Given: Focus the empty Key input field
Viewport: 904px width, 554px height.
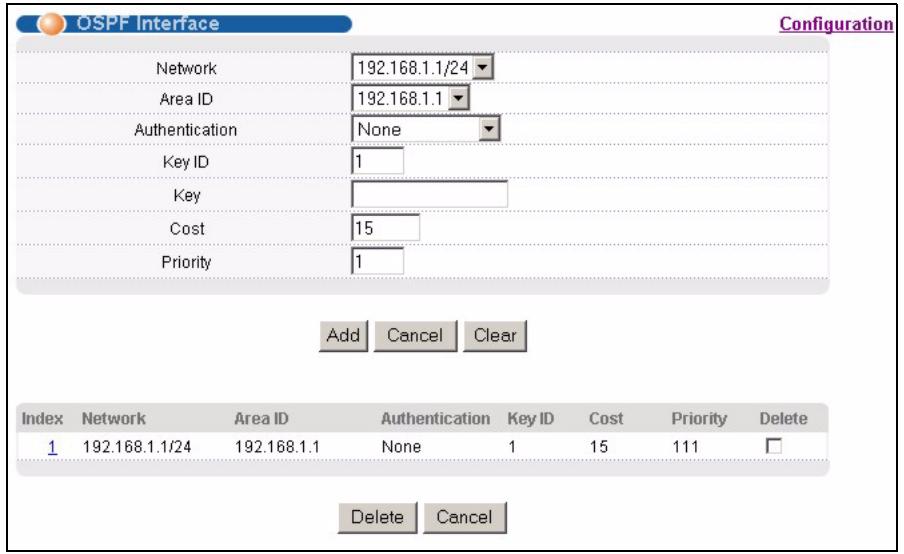Looking at the screenshot, I should click(x=430, y=194).
